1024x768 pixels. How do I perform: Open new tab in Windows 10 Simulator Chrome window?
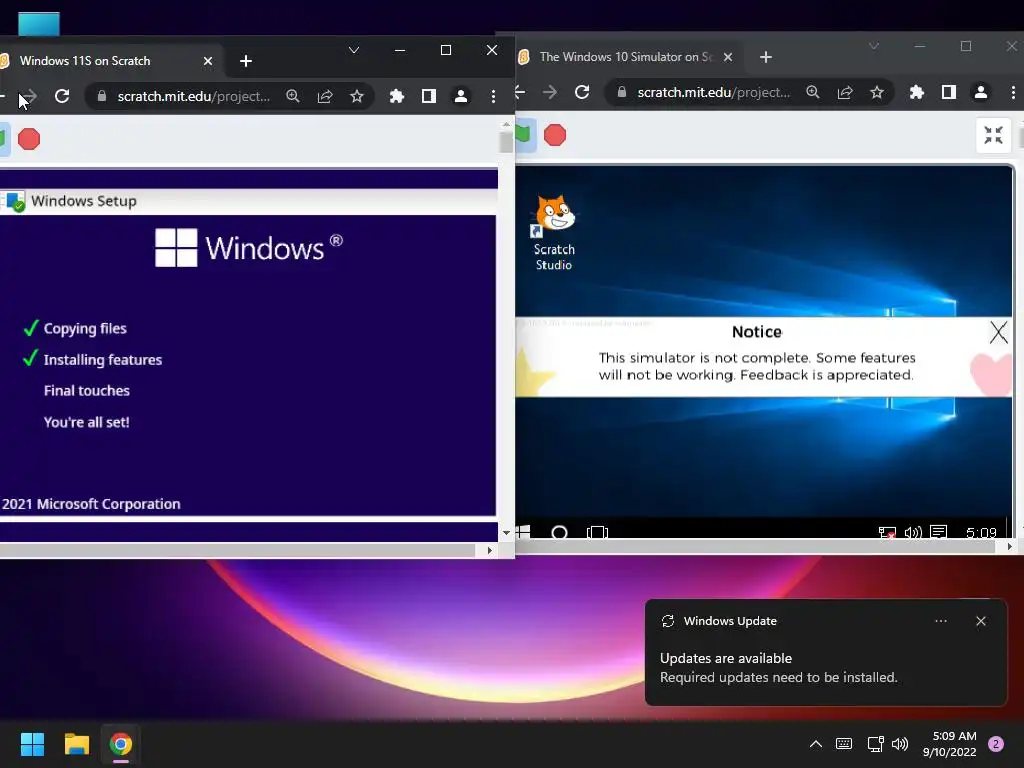pos(765,57)
